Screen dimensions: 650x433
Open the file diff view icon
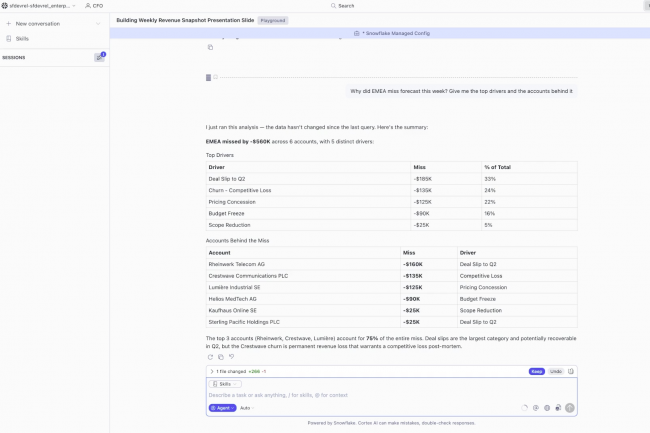pos(571,371)
